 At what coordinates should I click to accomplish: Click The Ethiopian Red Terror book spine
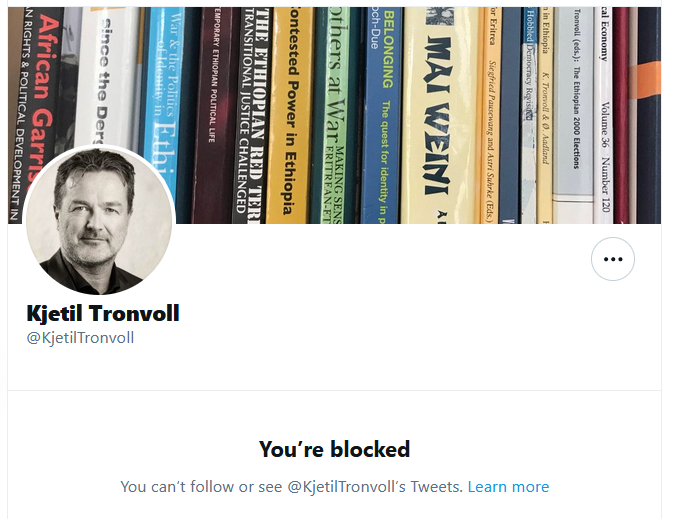[x=253, y=115]
